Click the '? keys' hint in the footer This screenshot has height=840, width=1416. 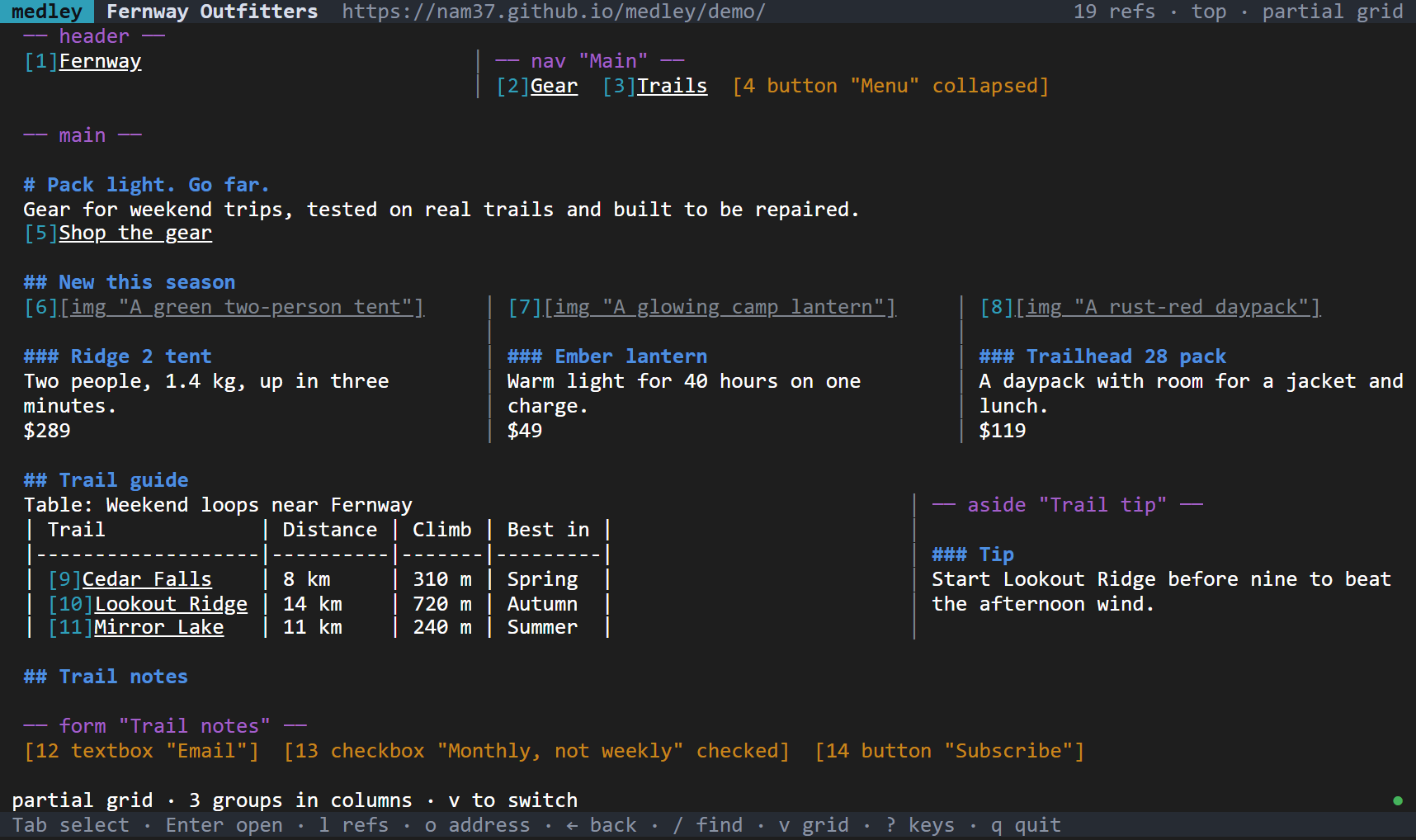pos(920,825)
